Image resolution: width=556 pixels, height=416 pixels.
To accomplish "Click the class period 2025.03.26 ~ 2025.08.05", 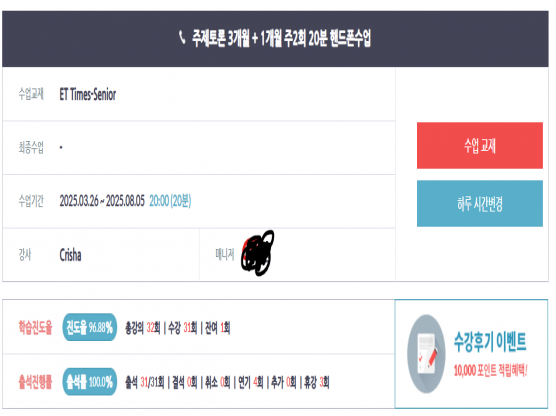I will coord(102,201).
